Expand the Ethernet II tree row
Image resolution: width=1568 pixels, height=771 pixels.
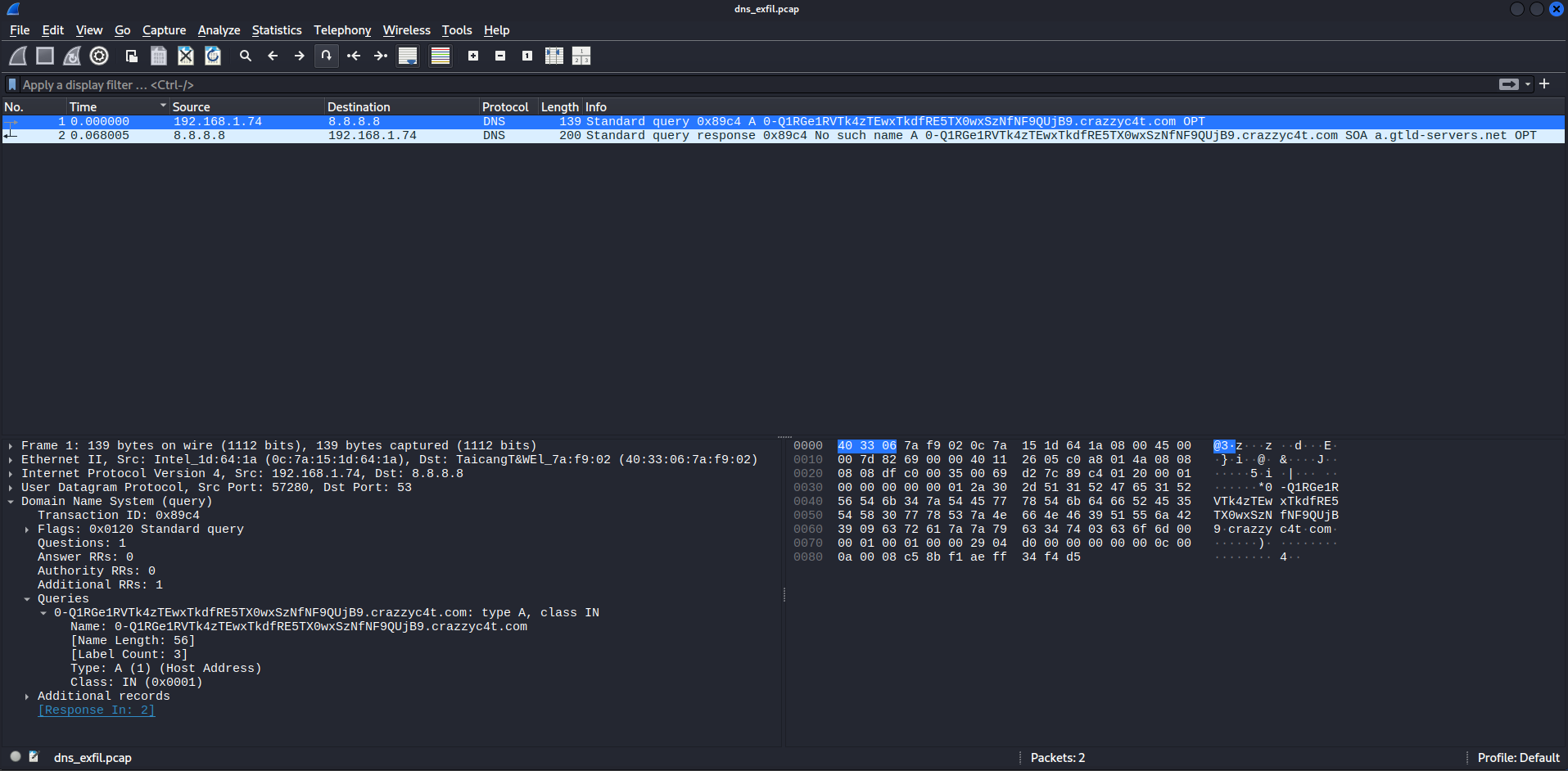(10, 460)
